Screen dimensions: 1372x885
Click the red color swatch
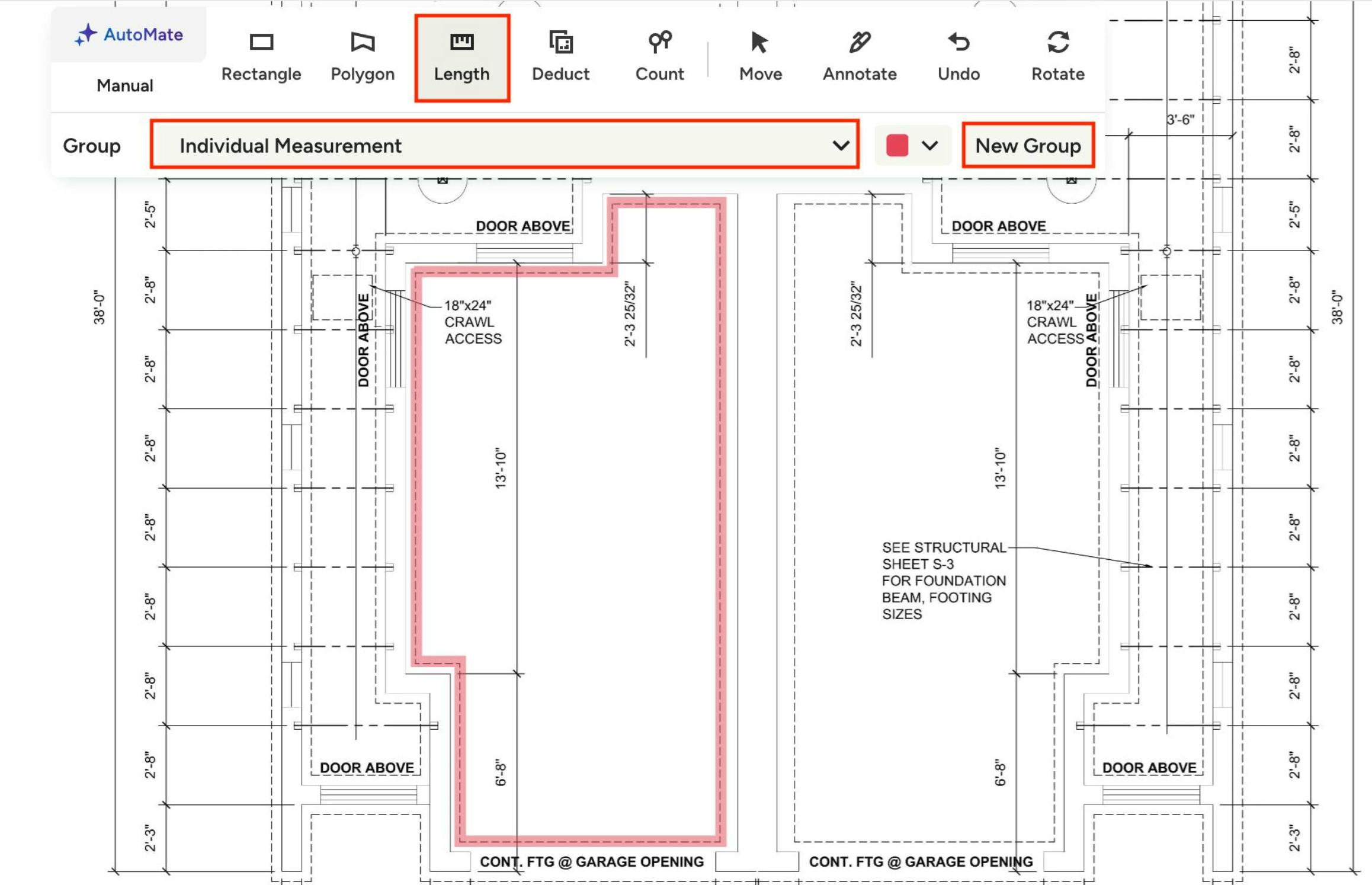897,145
